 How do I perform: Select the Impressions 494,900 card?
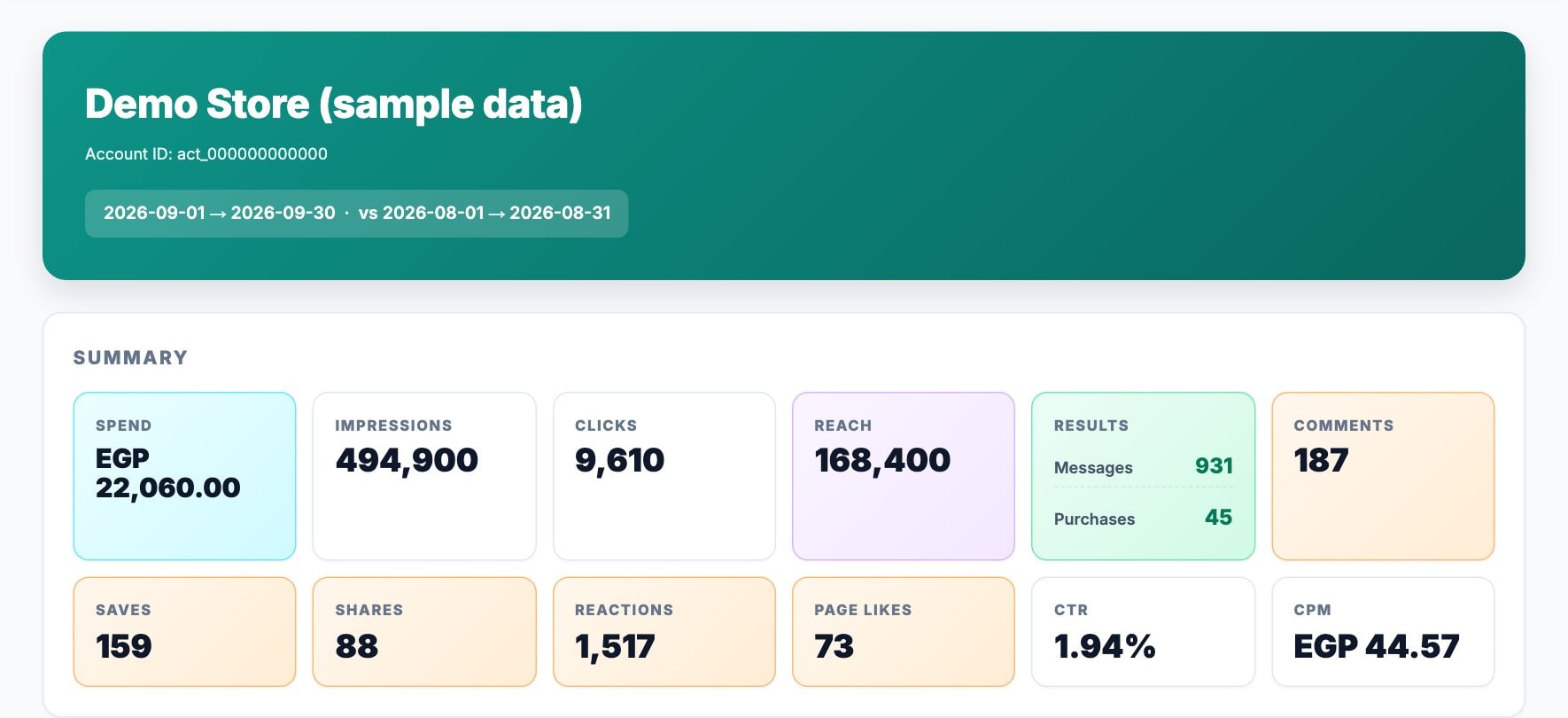[x=424, y=476]
